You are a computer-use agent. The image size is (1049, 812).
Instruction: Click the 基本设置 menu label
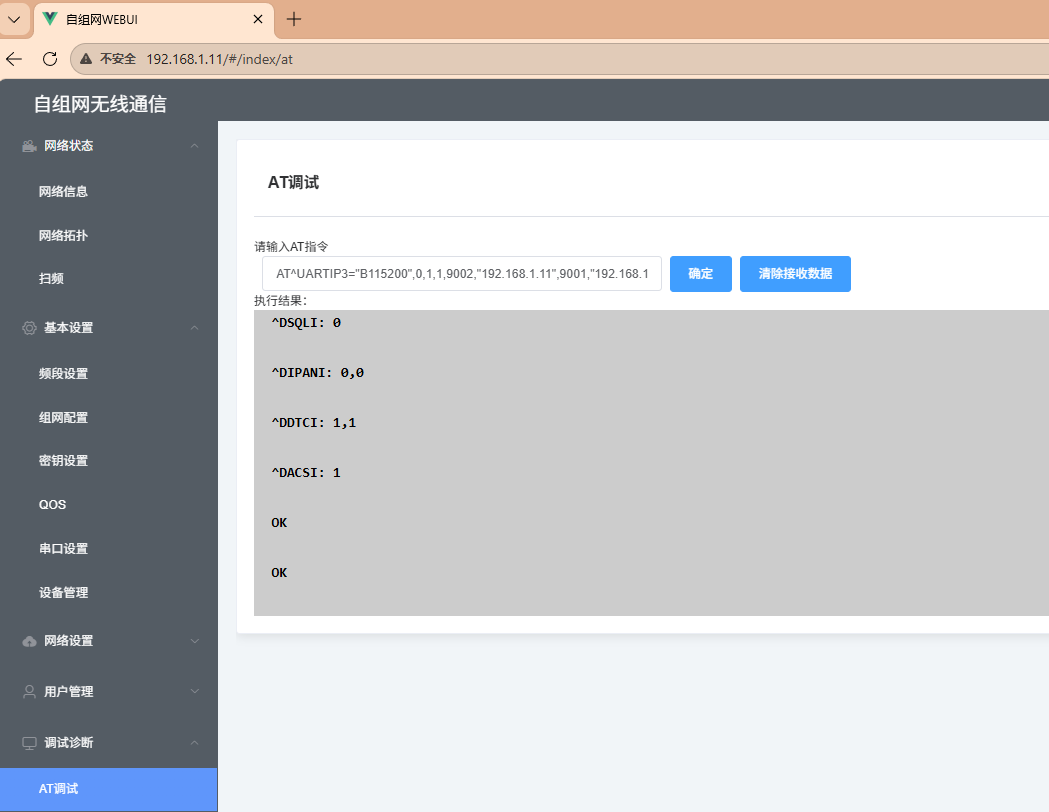point(68,328)
